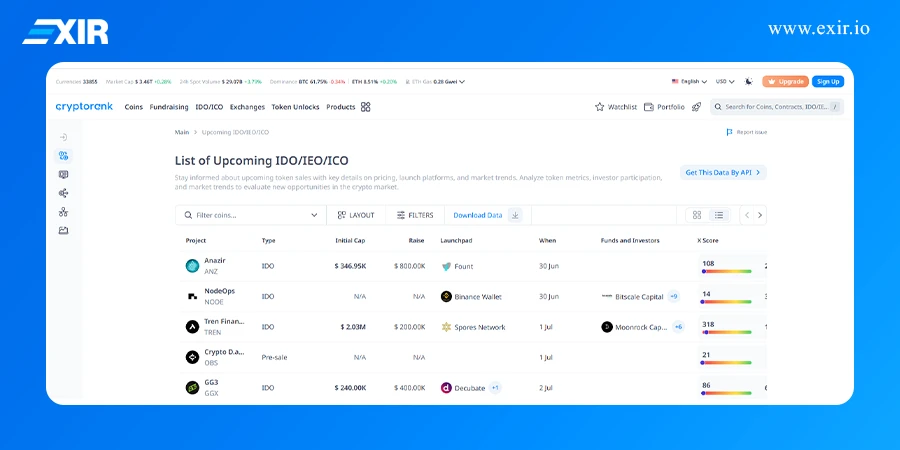Switch to grid view layout
This screenshot has width=900, height=450.
pyautogui.click(x=696, y=215)
